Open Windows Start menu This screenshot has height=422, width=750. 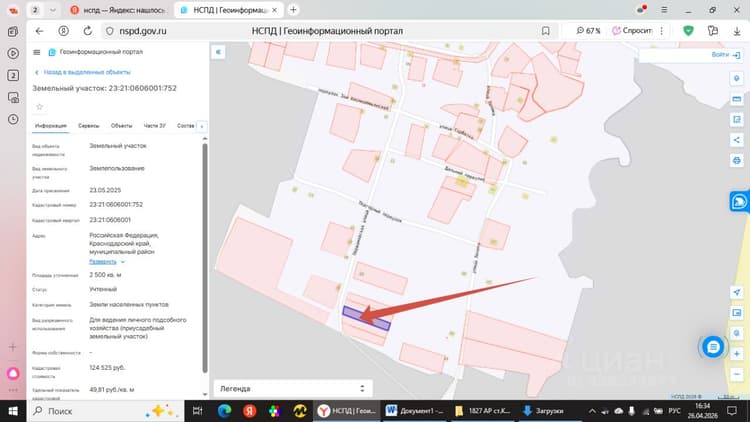pyautogui.click(x=13, y=411)
